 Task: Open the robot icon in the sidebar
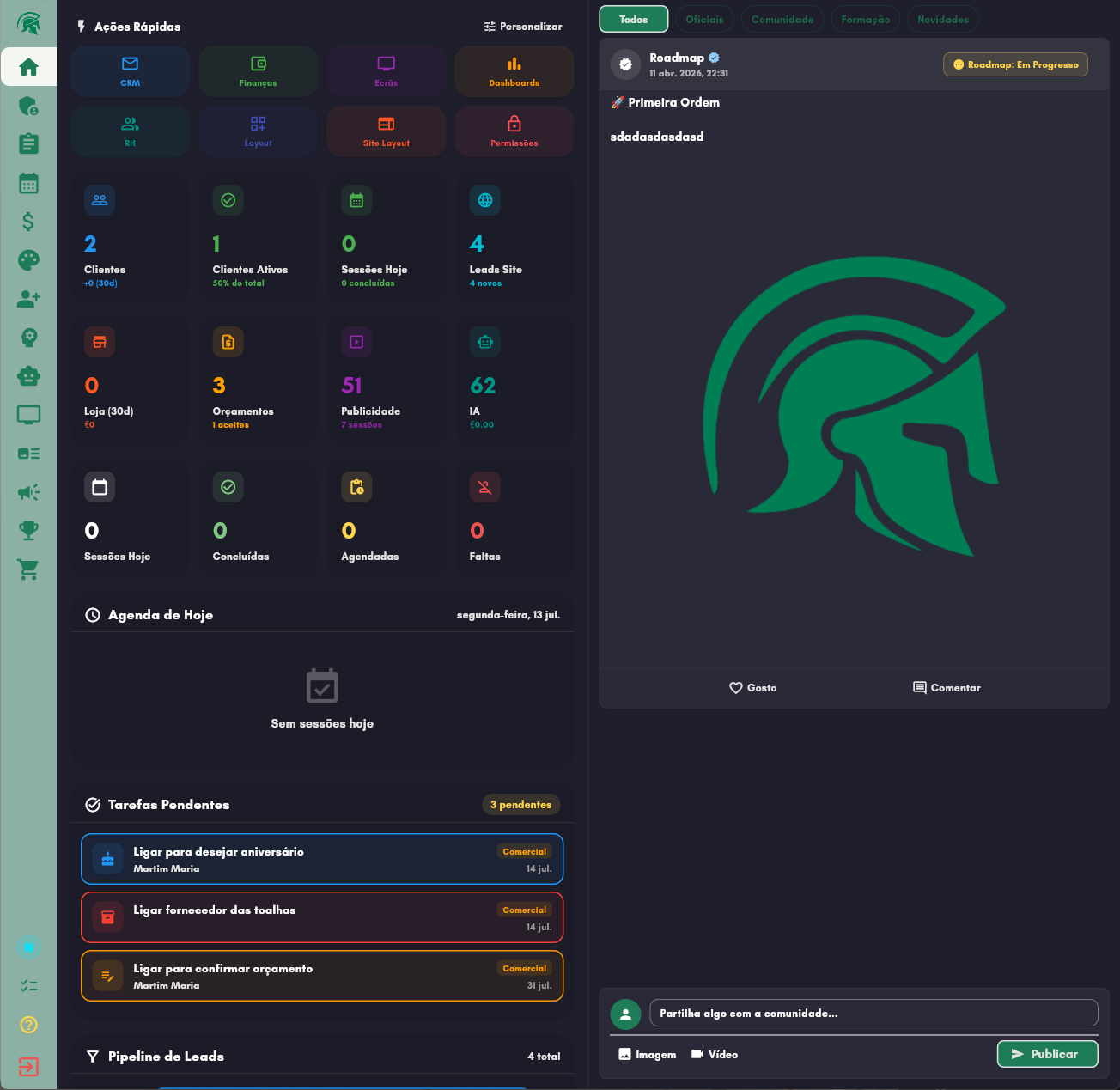point(28,376)
